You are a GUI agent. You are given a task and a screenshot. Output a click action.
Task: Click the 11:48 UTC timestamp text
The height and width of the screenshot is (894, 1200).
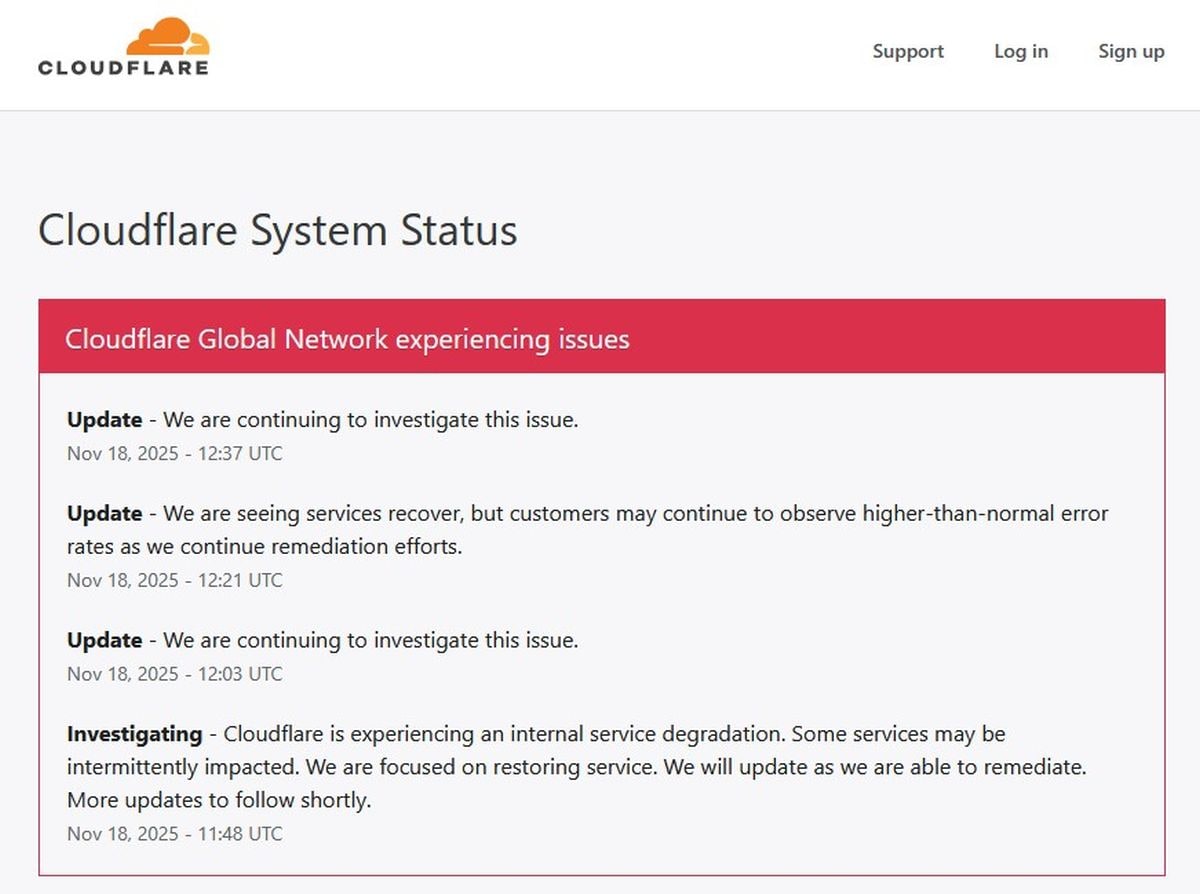(174, 833)
